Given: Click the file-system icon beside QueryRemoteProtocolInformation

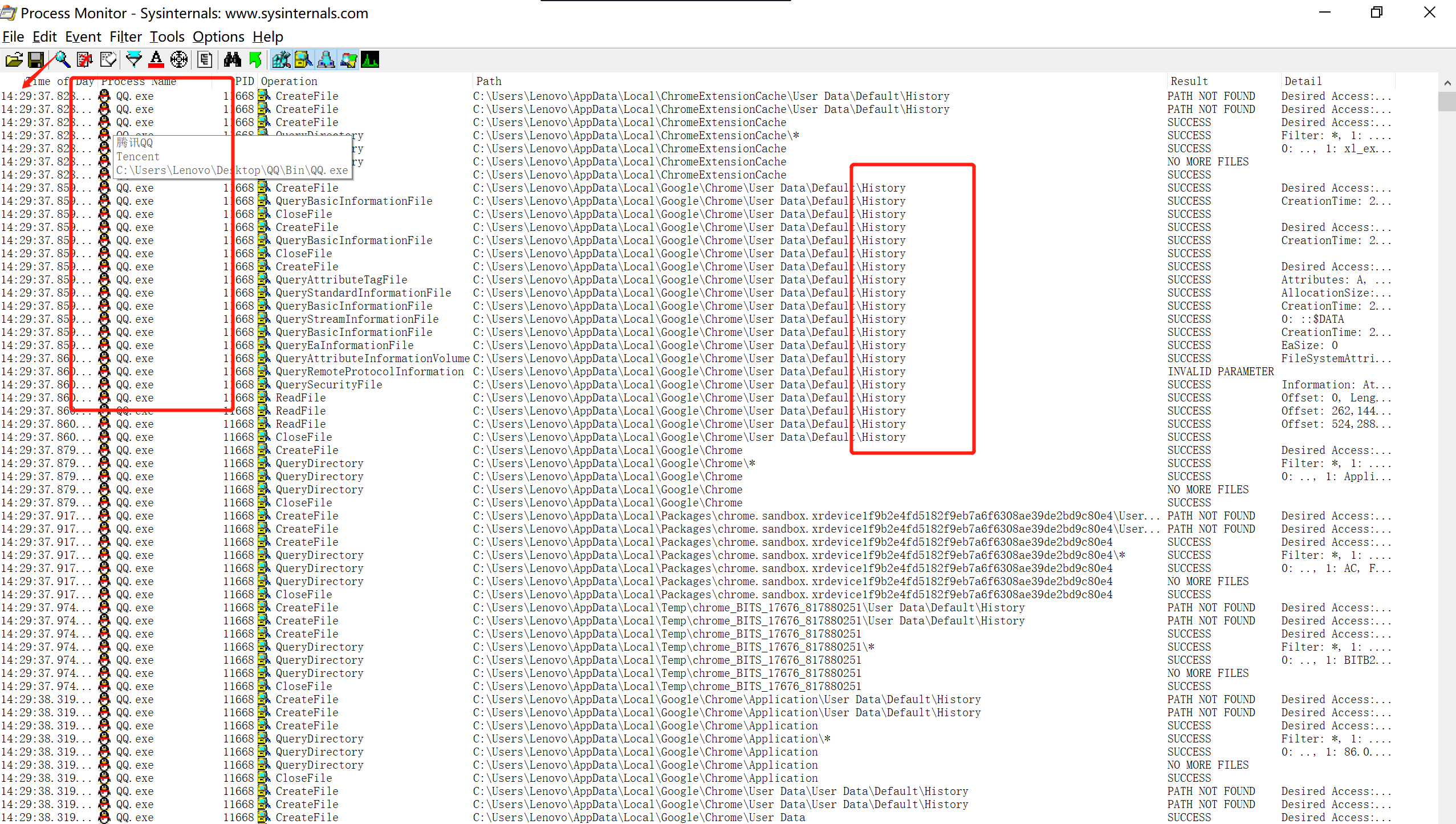Looking at the screenshot, I should point(263,371).
